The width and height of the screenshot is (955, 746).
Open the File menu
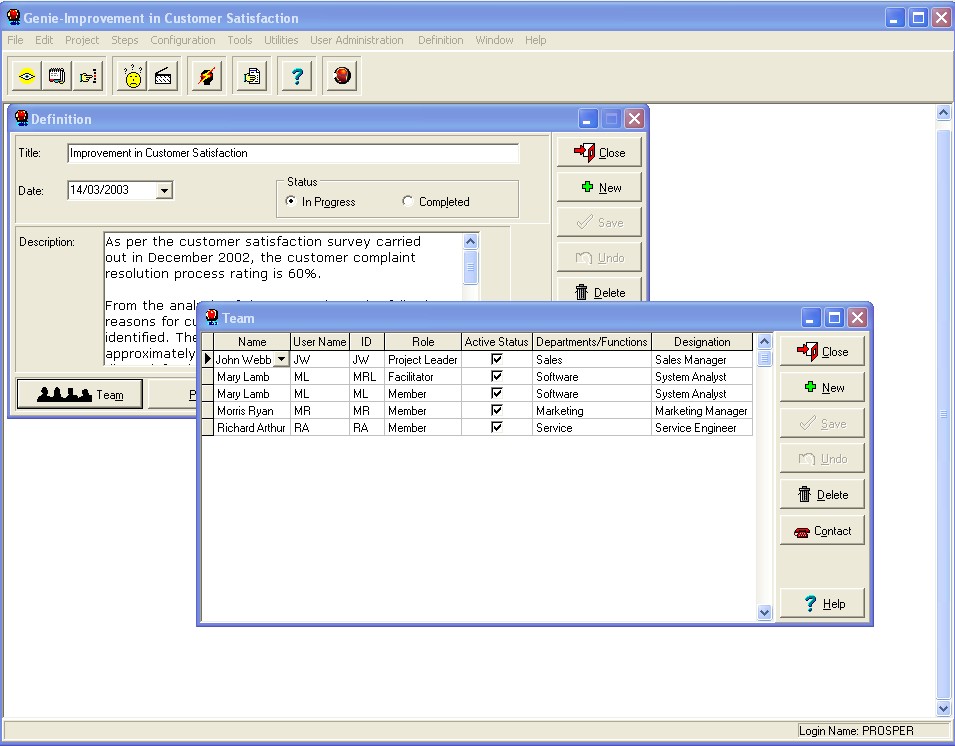[x=15, y=40]
